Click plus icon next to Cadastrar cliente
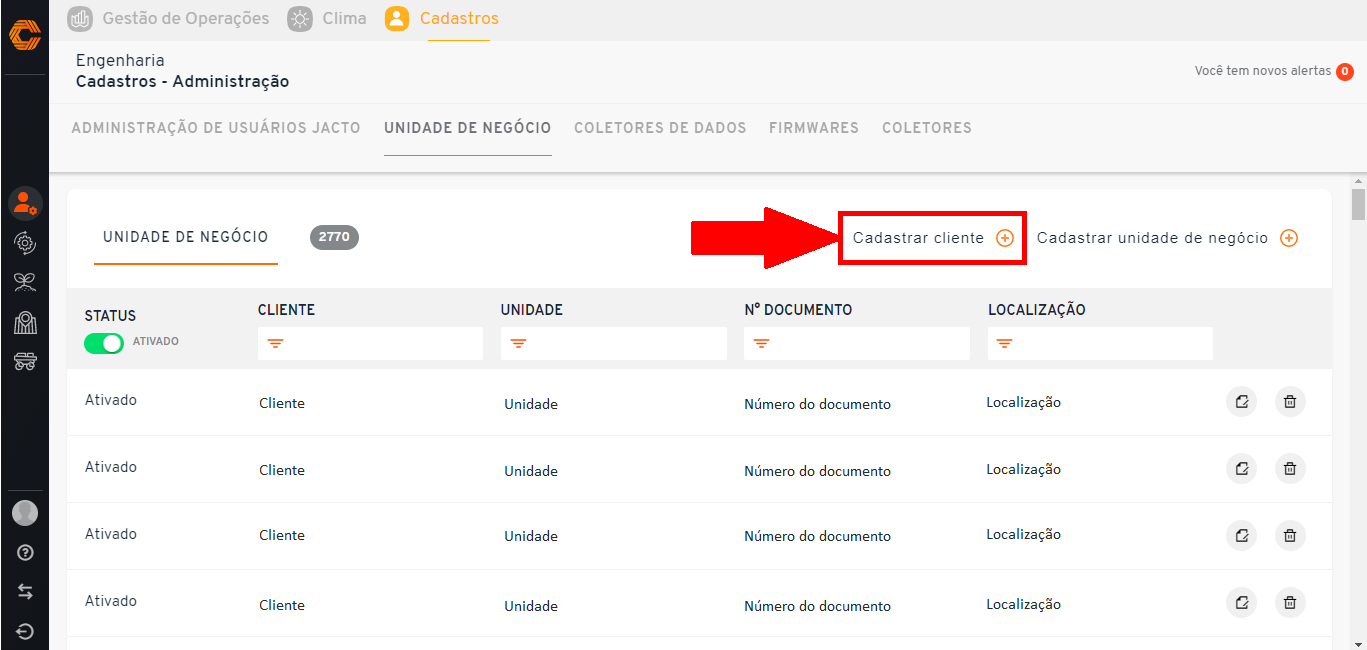 click(x=1005, y=238)
